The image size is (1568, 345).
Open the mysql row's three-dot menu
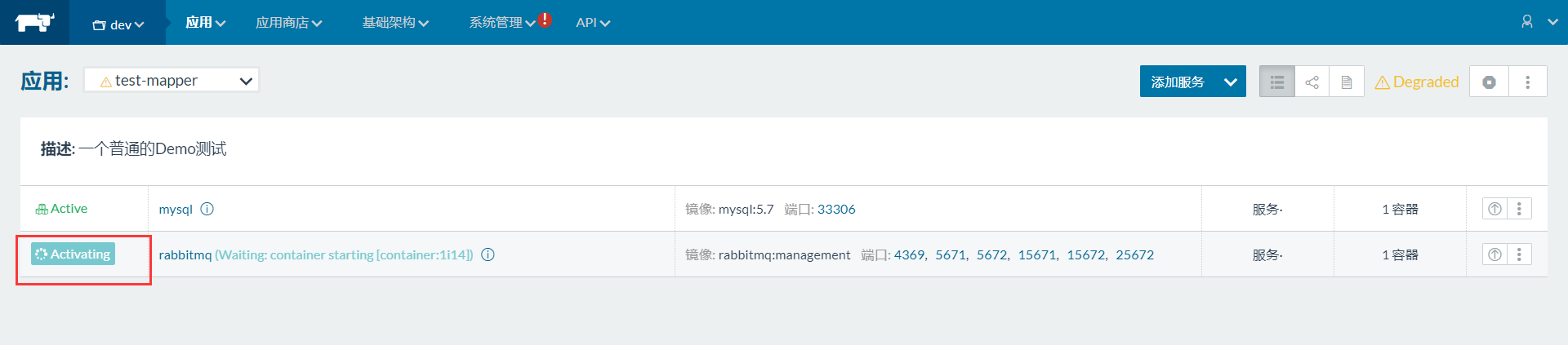point(1519,209)
